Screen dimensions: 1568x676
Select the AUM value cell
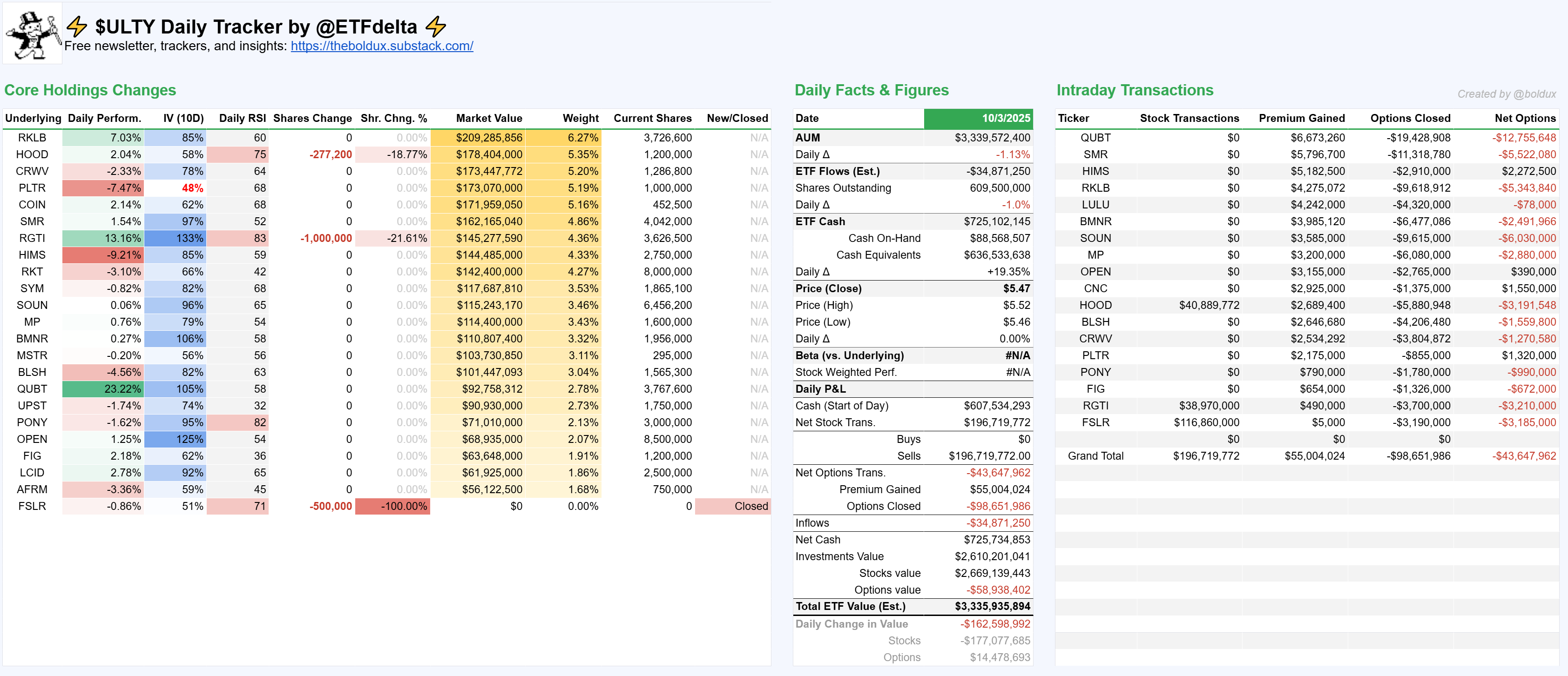tap(992, 138)
